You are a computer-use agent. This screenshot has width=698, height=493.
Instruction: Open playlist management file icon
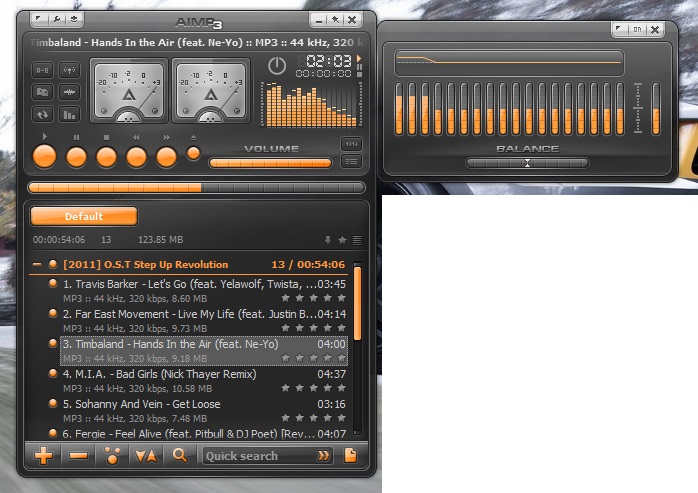pyautogui.click(x=351, y=455)
